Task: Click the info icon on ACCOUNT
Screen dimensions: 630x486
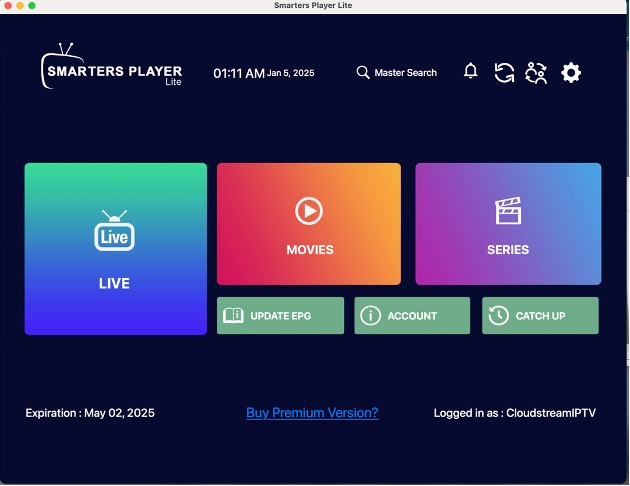Action: [x=370, y=315]
